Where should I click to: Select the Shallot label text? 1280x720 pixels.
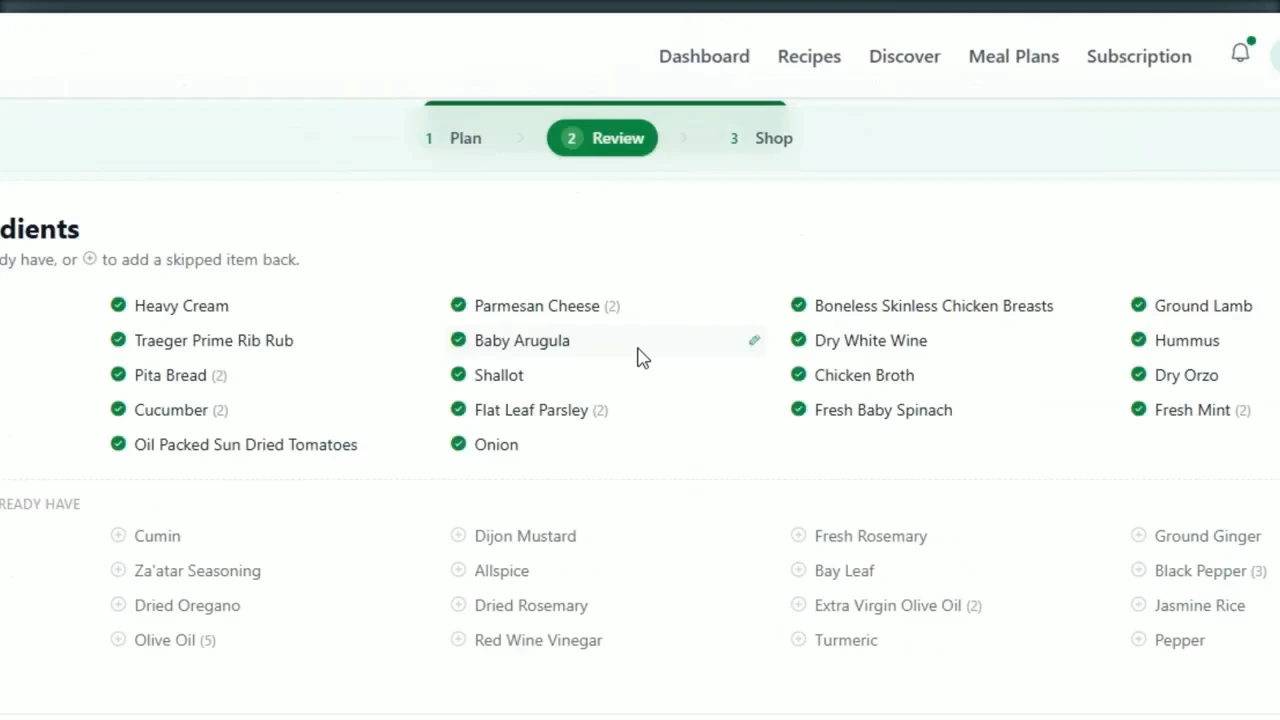pyautogui.click(x=499, y=375)
